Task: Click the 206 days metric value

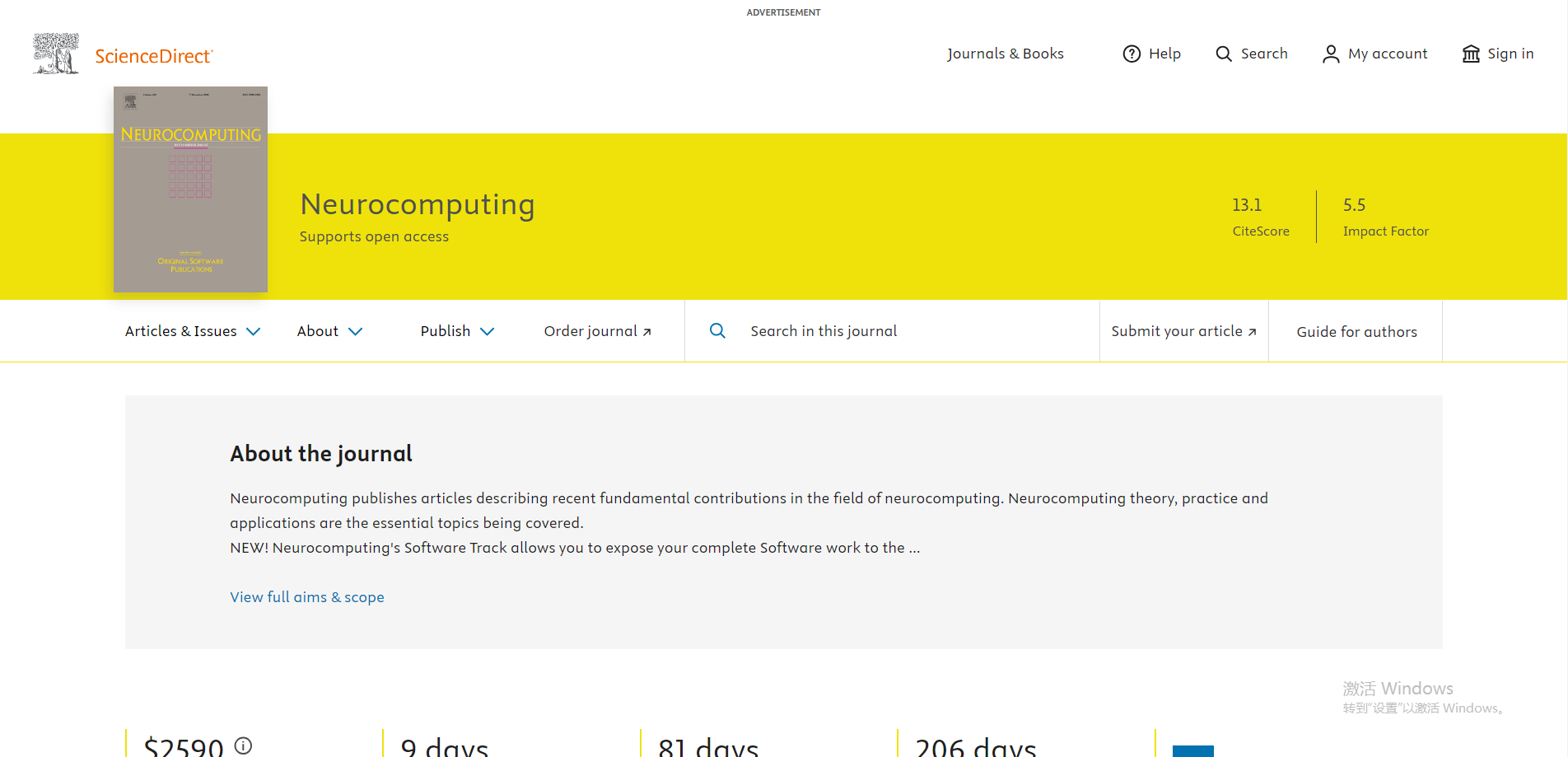Action: click(x=976, y=746)
